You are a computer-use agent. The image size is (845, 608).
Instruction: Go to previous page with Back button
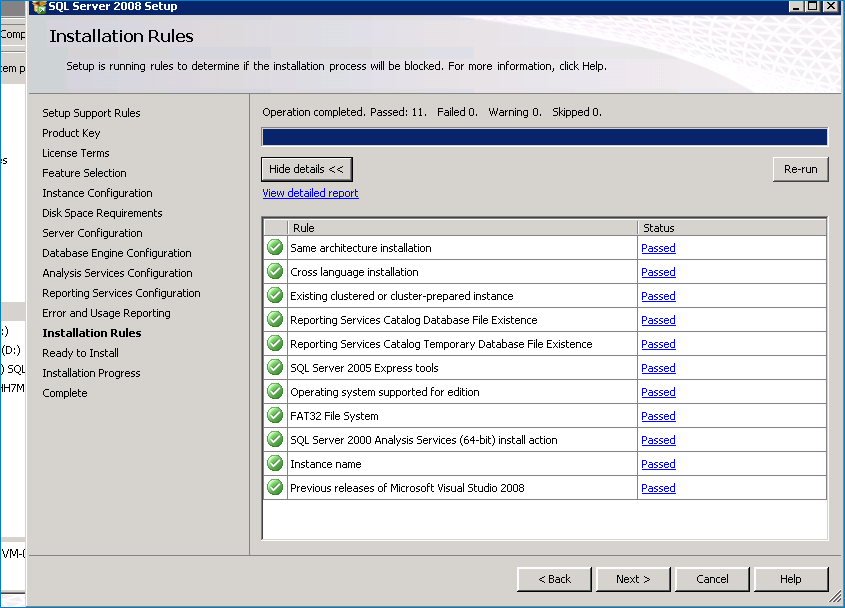tap(554, 579)
